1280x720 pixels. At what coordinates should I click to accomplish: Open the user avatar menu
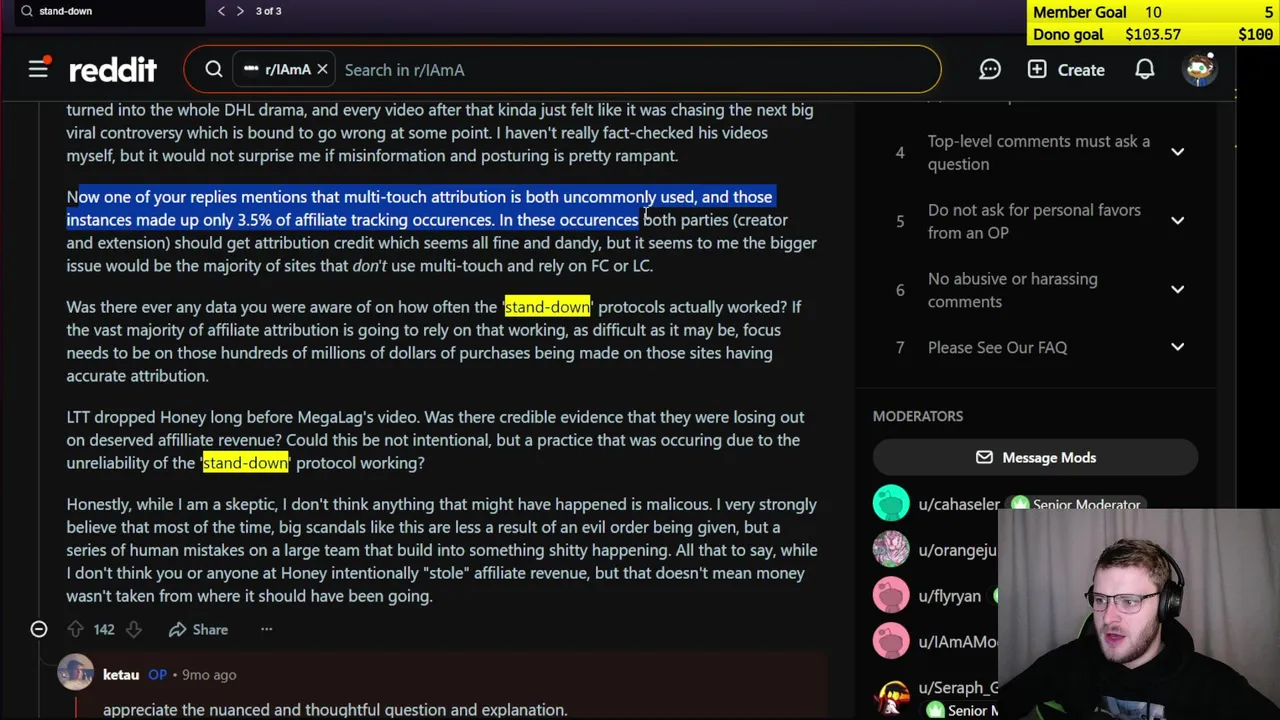[x=1199, y=69]
